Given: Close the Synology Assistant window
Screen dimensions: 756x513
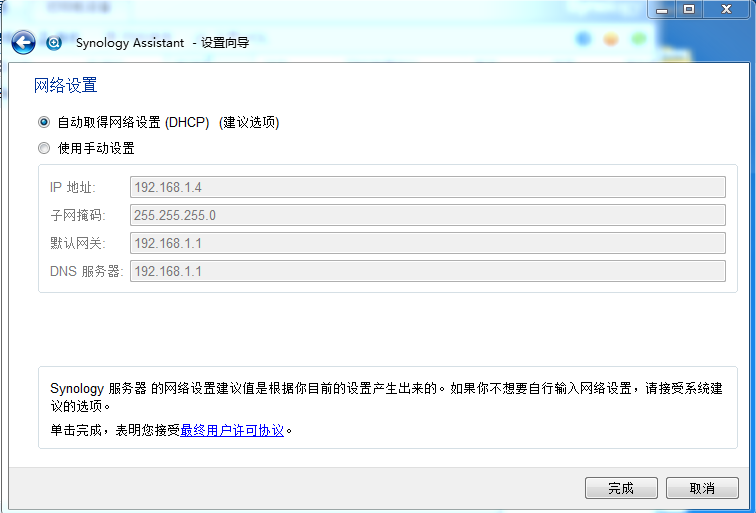Looking at the screenshot, I should [x=726, y=9].
